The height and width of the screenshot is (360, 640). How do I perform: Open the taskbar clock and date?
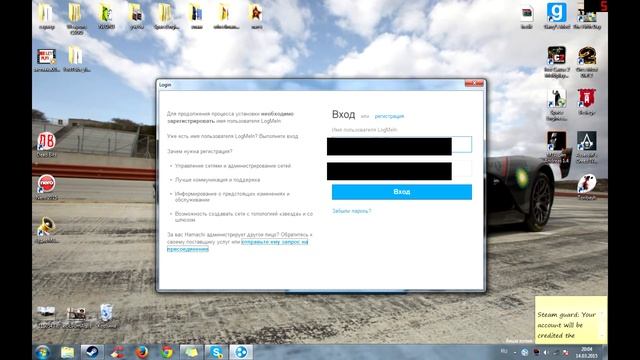(x=587, y=352)
